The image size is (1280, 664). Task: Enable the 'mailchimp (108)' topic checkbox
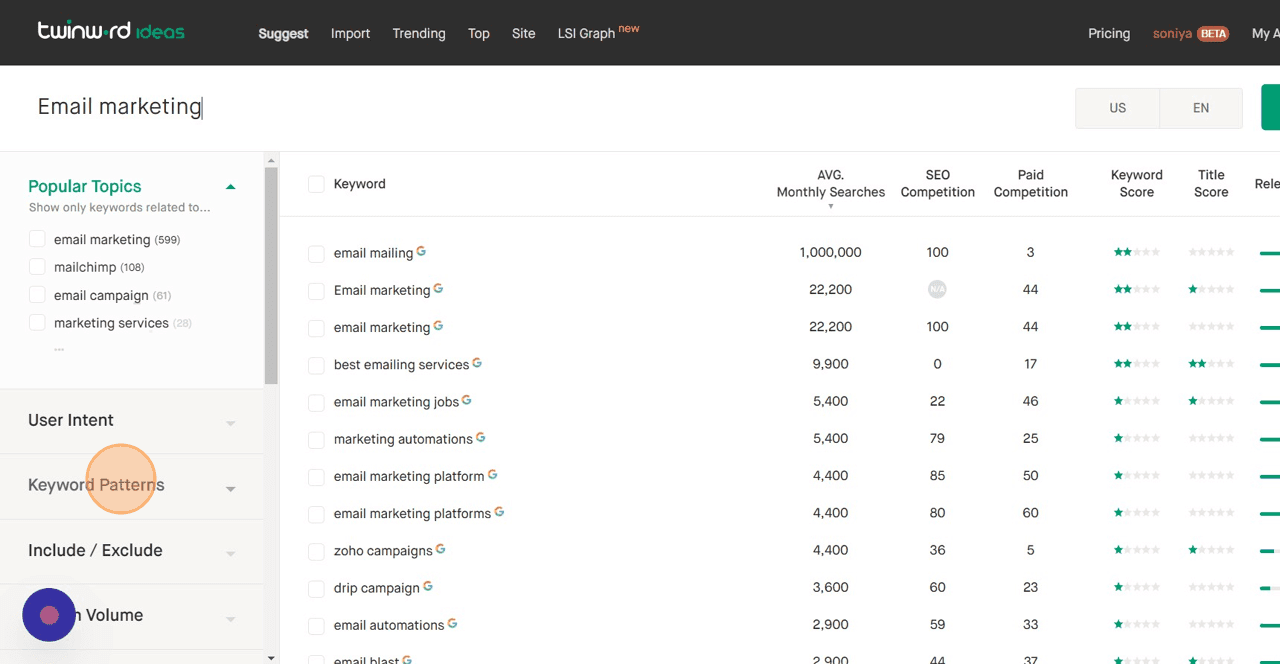(x=37, y=267)
